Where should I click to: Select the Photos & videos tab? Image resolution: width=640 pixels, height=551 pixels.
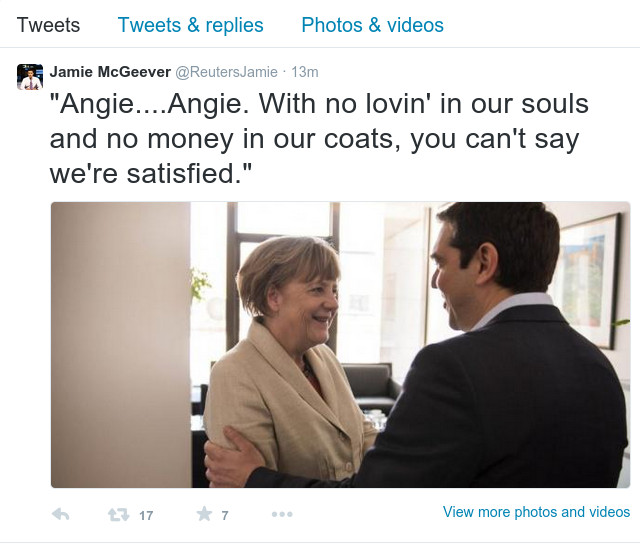pos(372,25)
